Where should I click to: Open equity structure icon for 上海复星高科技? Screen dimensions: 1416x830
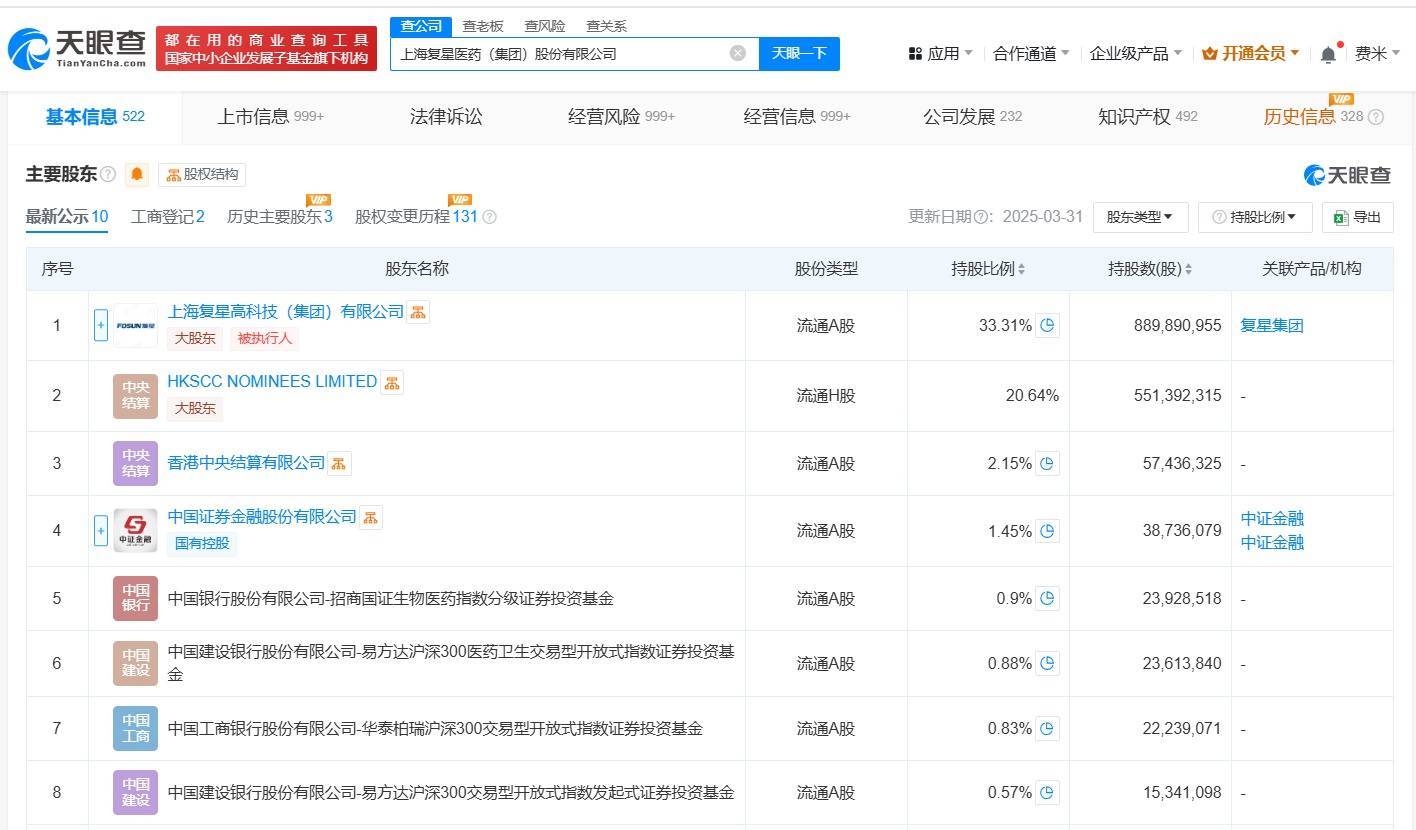click(x=418, y=311)
